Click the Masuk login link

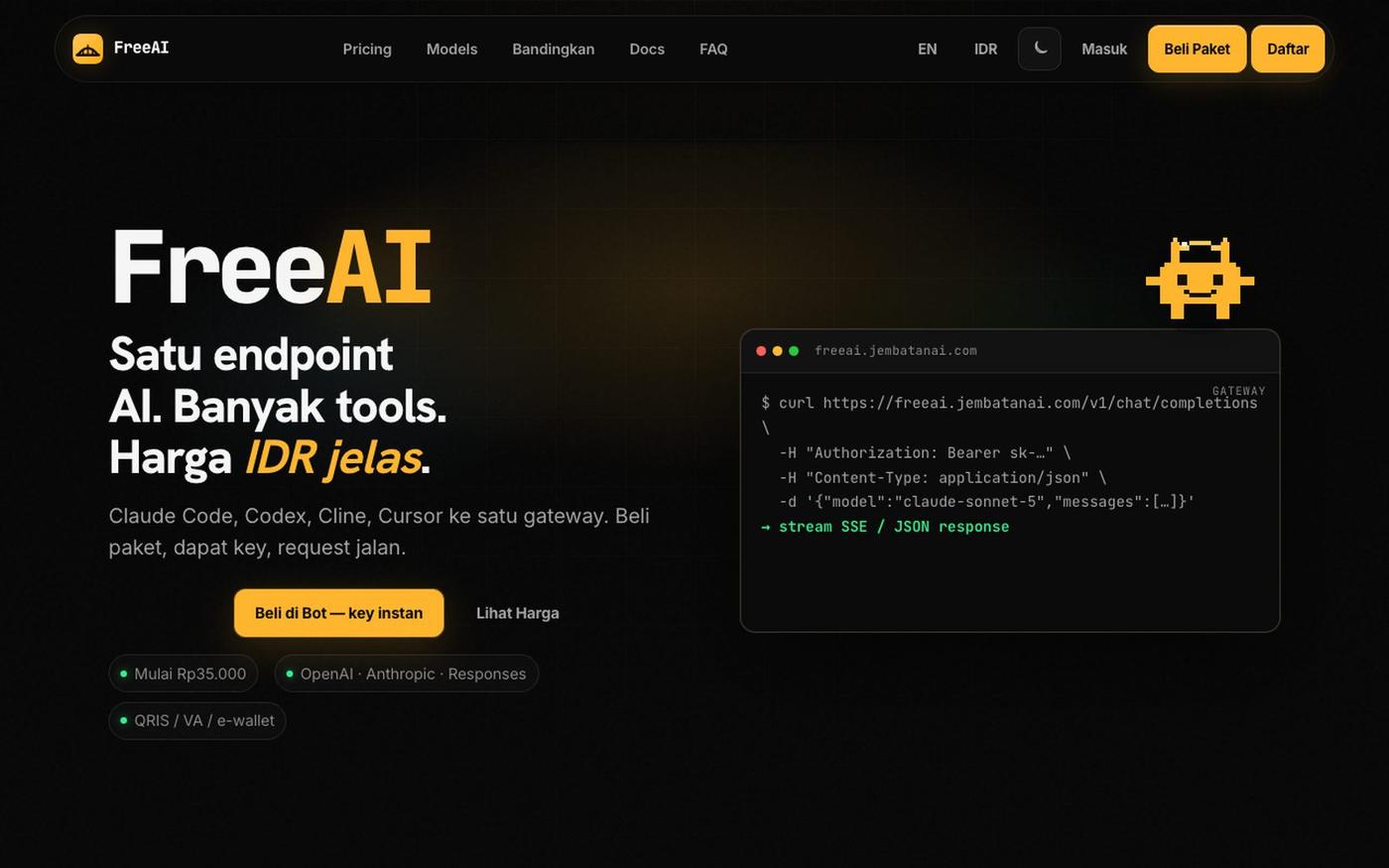click(x=1104, y=49)
